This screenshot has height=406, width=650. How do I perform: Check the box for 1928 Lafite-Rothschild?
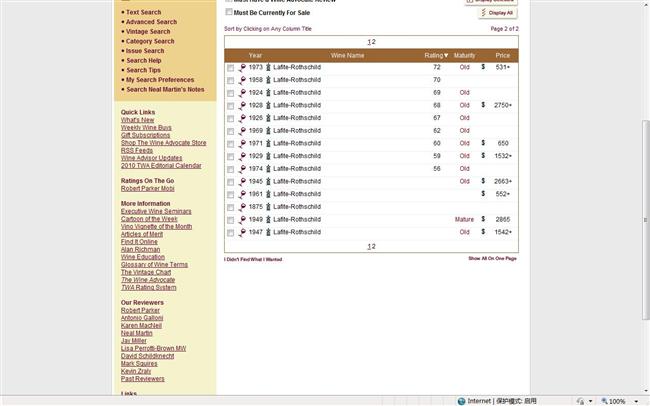(x=230, y=106)
